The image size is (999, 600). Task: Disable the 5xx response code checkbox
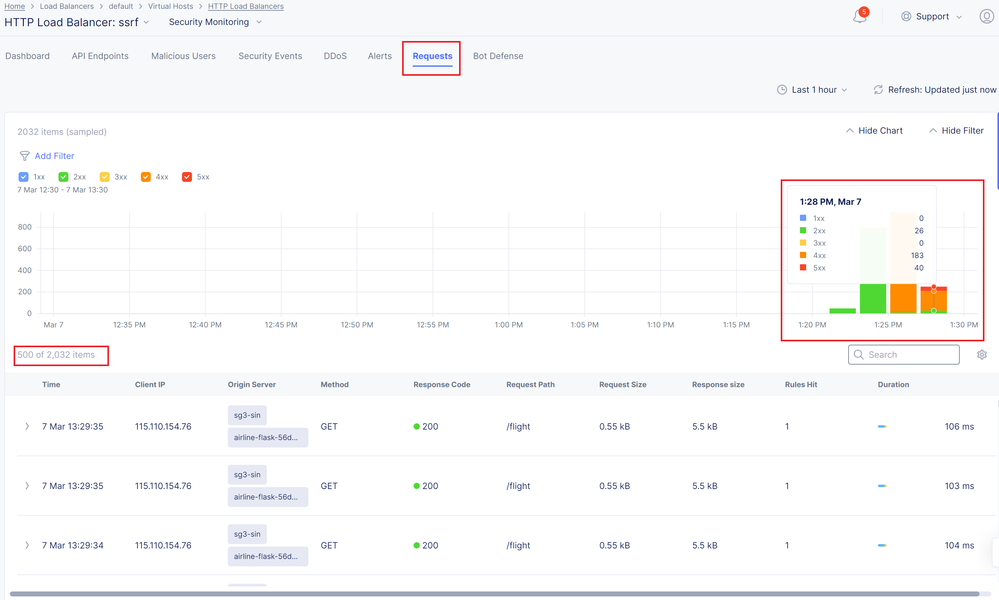[x=187, y=177]
